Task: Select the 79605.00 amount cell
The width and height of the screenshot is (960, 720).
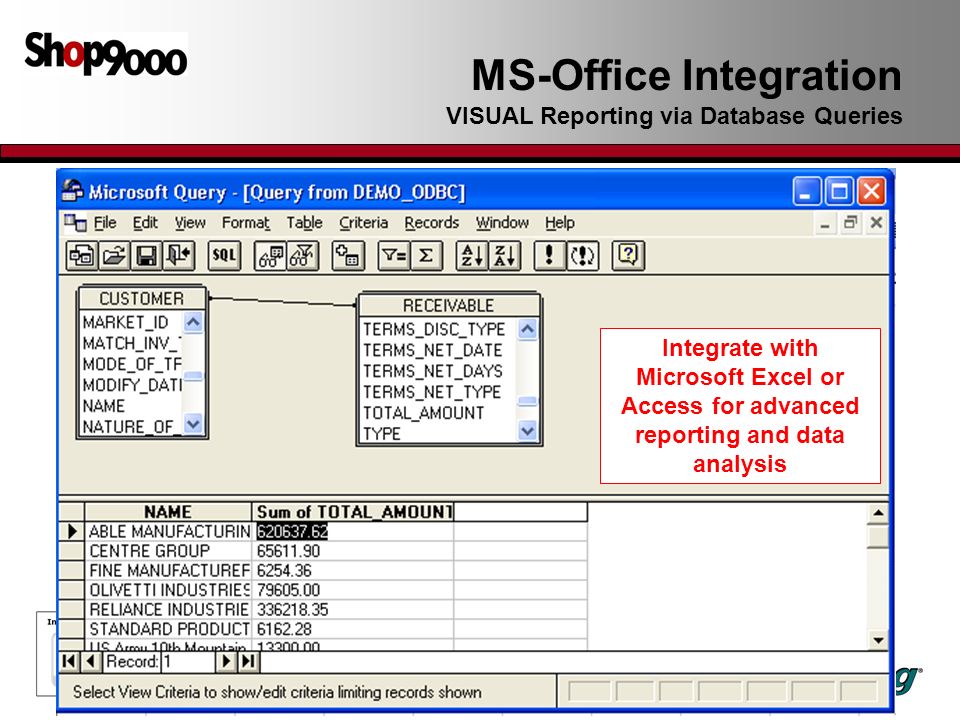Action: tap(353, 590)
